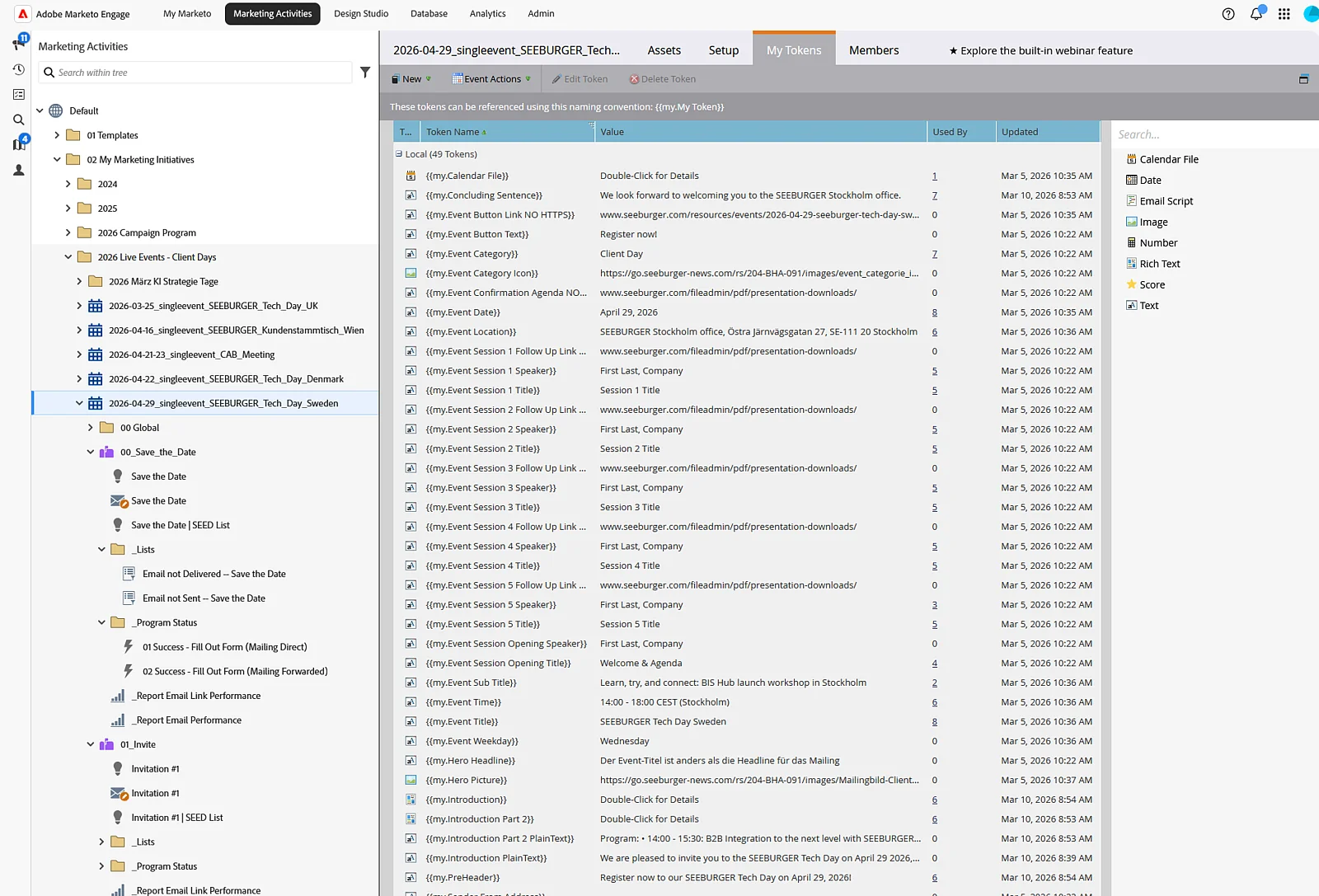Collapse the Default workspace node
Screen dimensions: 1319x896
[x=40, y=110]
